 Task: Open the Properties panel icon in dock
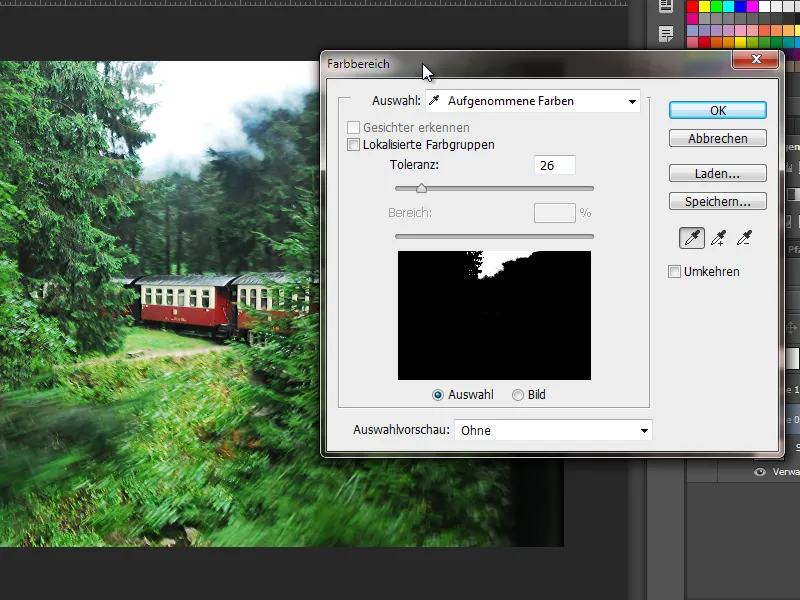[666, 6]
